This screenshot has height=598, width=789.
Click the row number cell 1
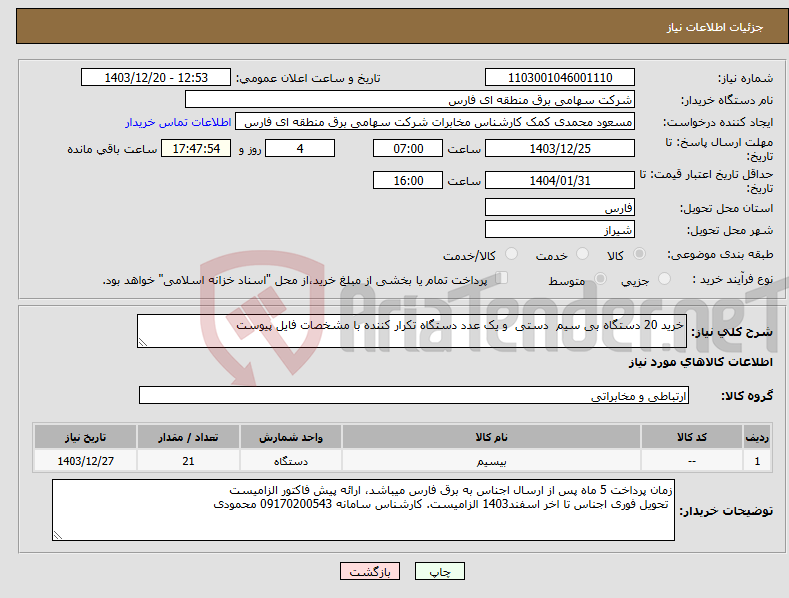(x=757, y=461)
